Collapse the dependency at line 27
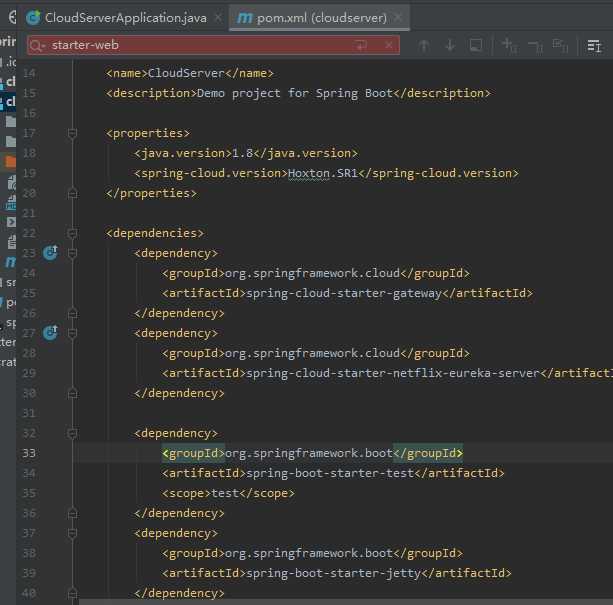 [x=72, y=333]
